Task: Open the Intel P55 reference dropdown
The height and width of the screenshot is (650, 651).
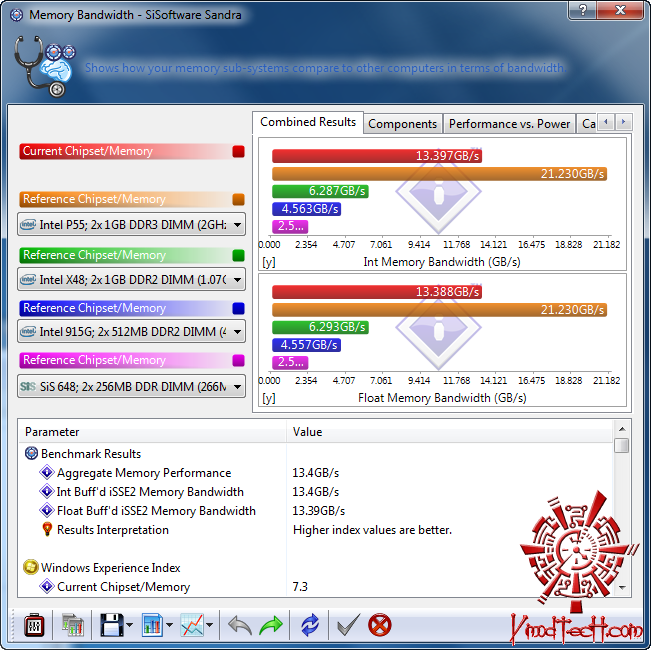Action: (x=131, y=225)
